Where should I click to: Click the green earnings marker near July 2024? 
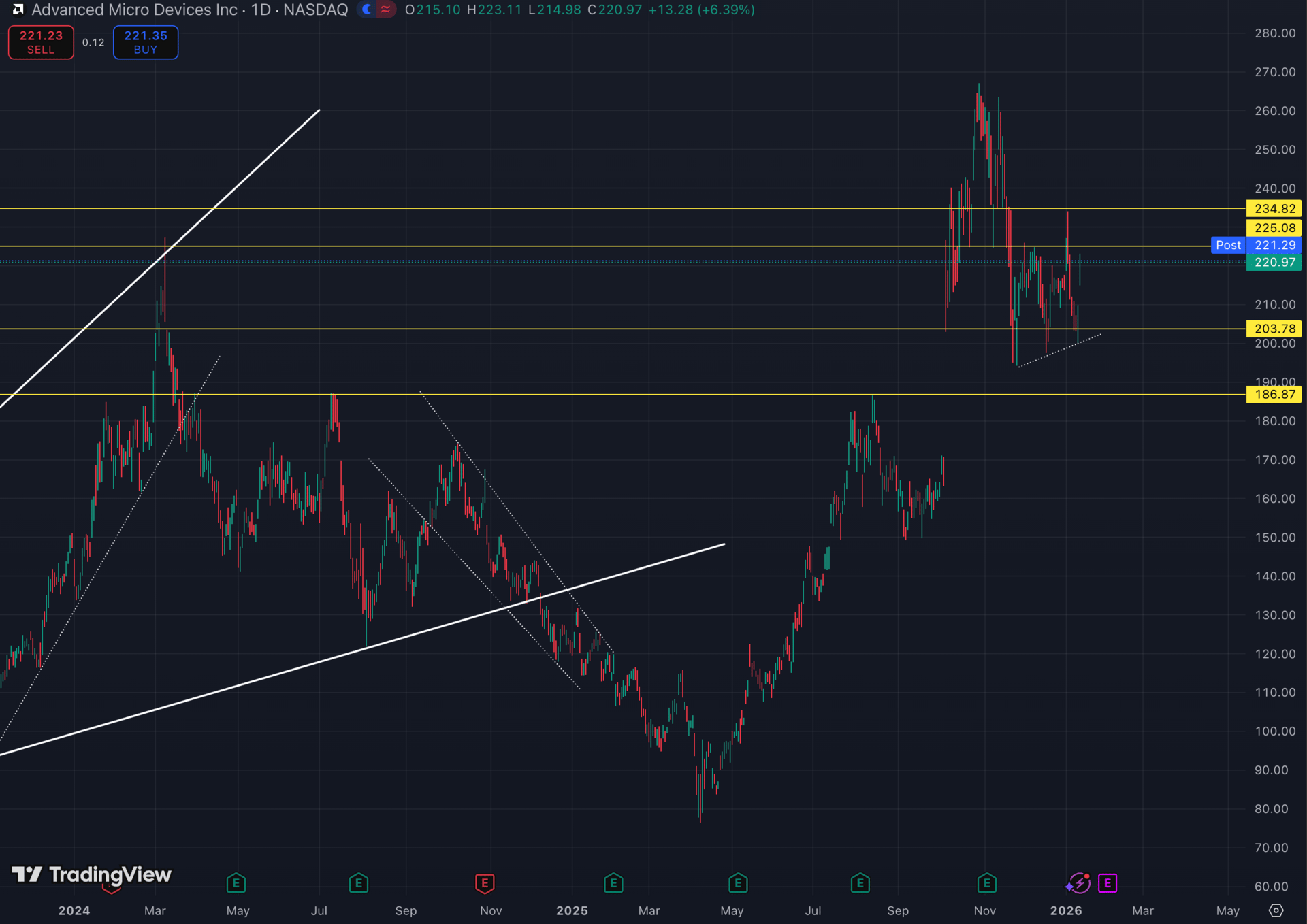pos(358,883)
